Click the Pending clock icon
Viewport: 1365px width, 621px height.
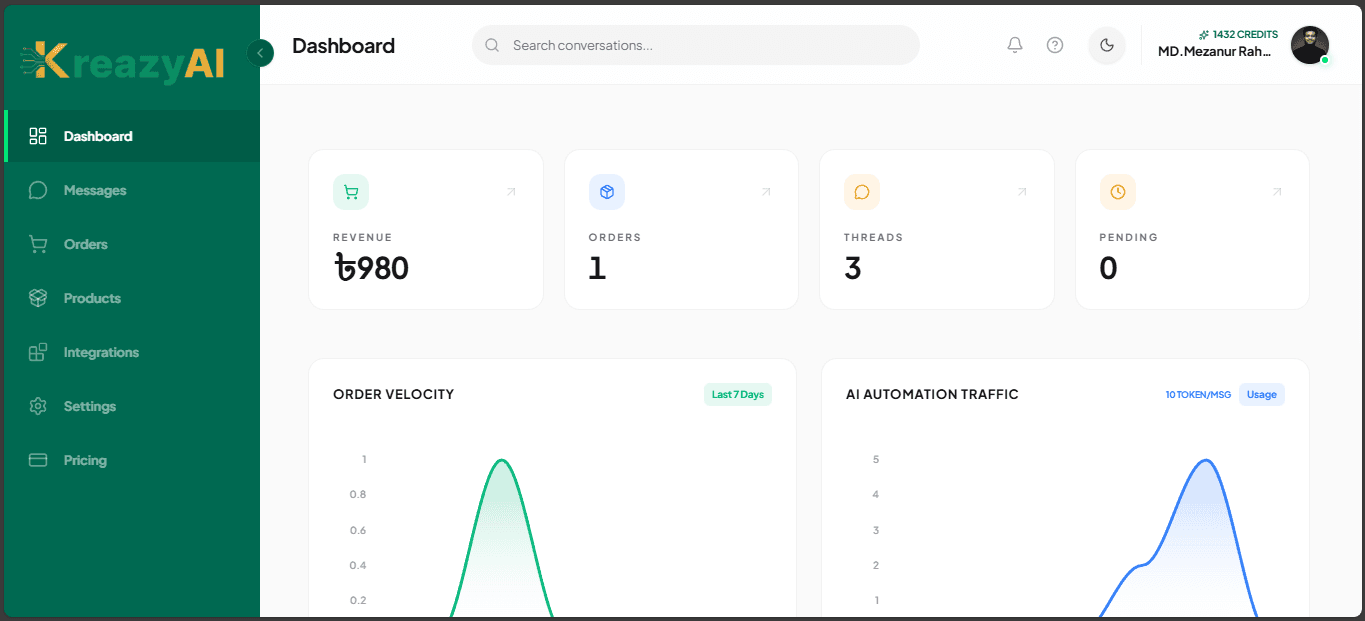point(1118,192)
